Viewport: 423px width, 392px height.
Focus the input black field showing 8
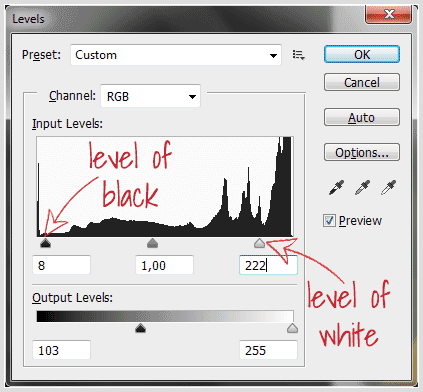[x=62, y=265]
